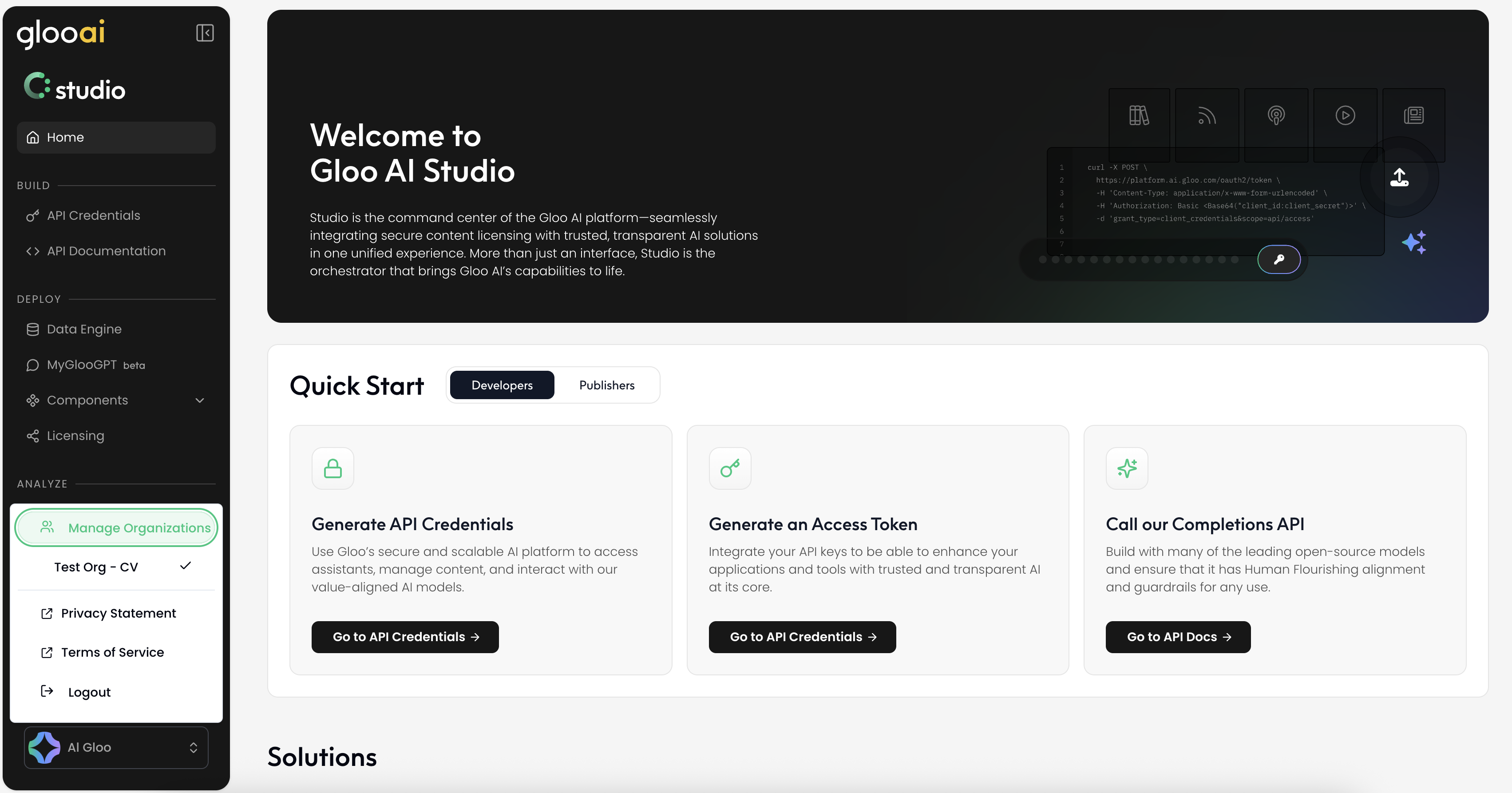Open the AI Gloo account switcher
This screenshot has width=1512, height=793.
(x=116, y=748)
